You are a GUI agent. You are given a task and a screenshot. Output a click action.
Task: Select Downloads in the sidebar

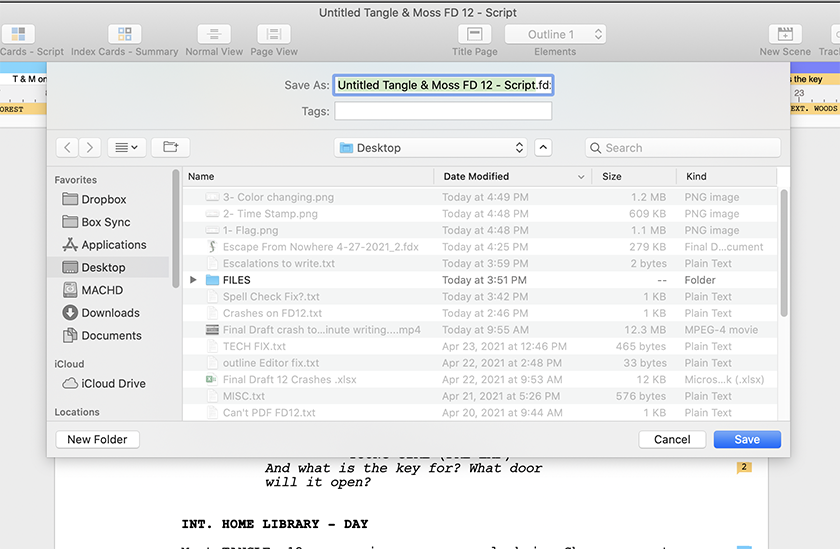tap(110, 313)
